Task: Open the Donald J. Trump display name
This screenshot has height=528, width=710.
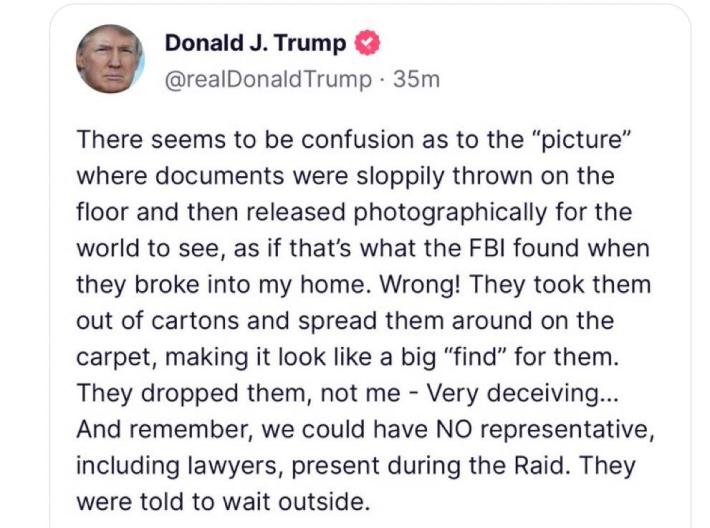Action: pos(255,43)
